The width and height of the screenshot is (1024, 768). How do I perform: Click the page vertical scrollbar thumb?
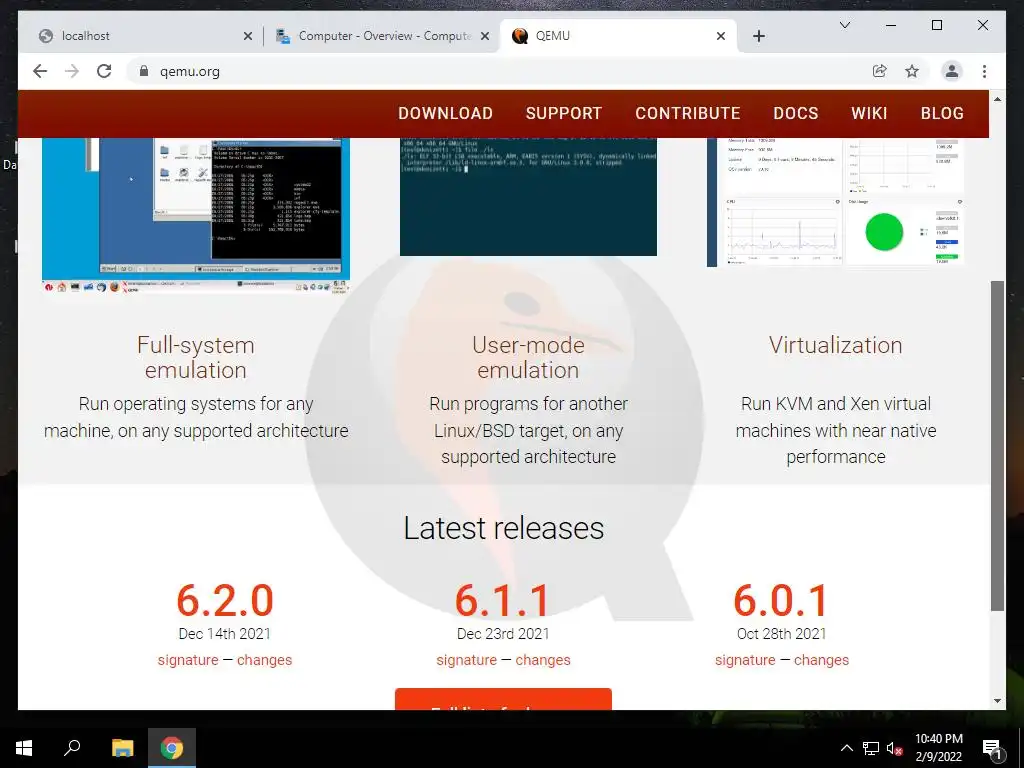tap(997, 446)
